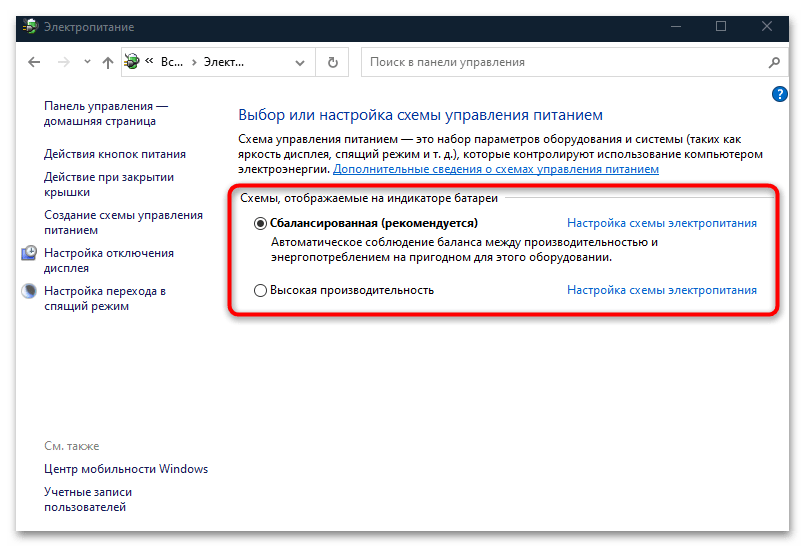
Task: Refresh the Control Panel page
Action: click(333, 62)
